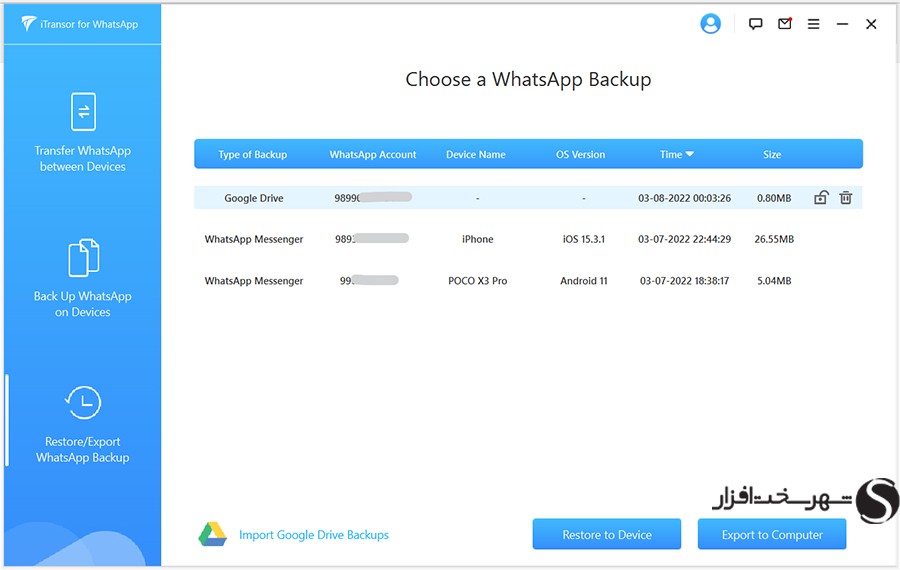Open Back Up WhatsApp on Devices label

pos(83,304)
